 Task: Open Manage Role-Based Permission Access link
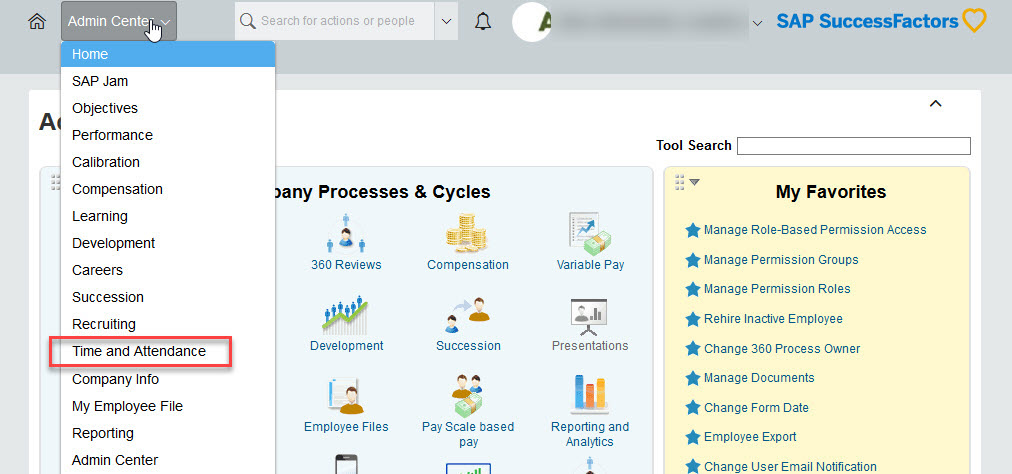[815, 230]
